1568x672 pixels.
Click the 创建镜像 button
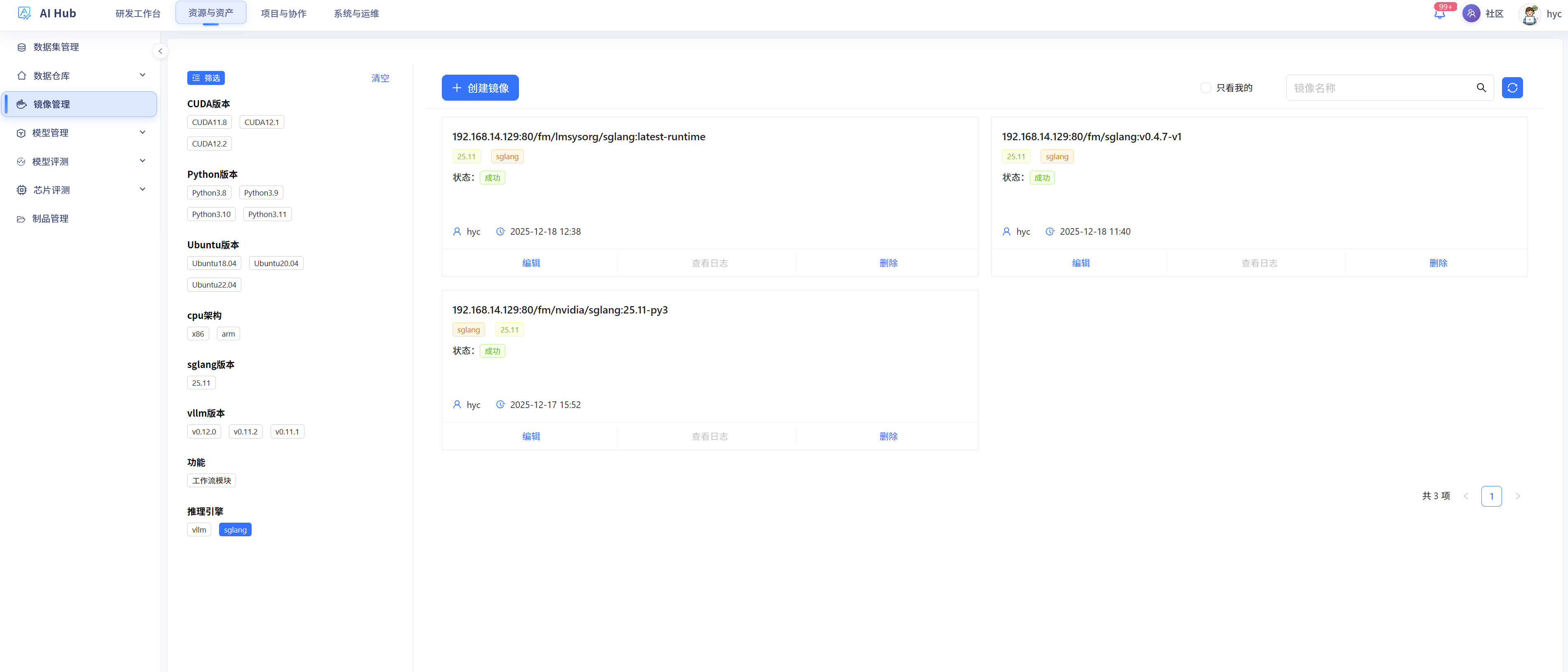tap(480, 87)
